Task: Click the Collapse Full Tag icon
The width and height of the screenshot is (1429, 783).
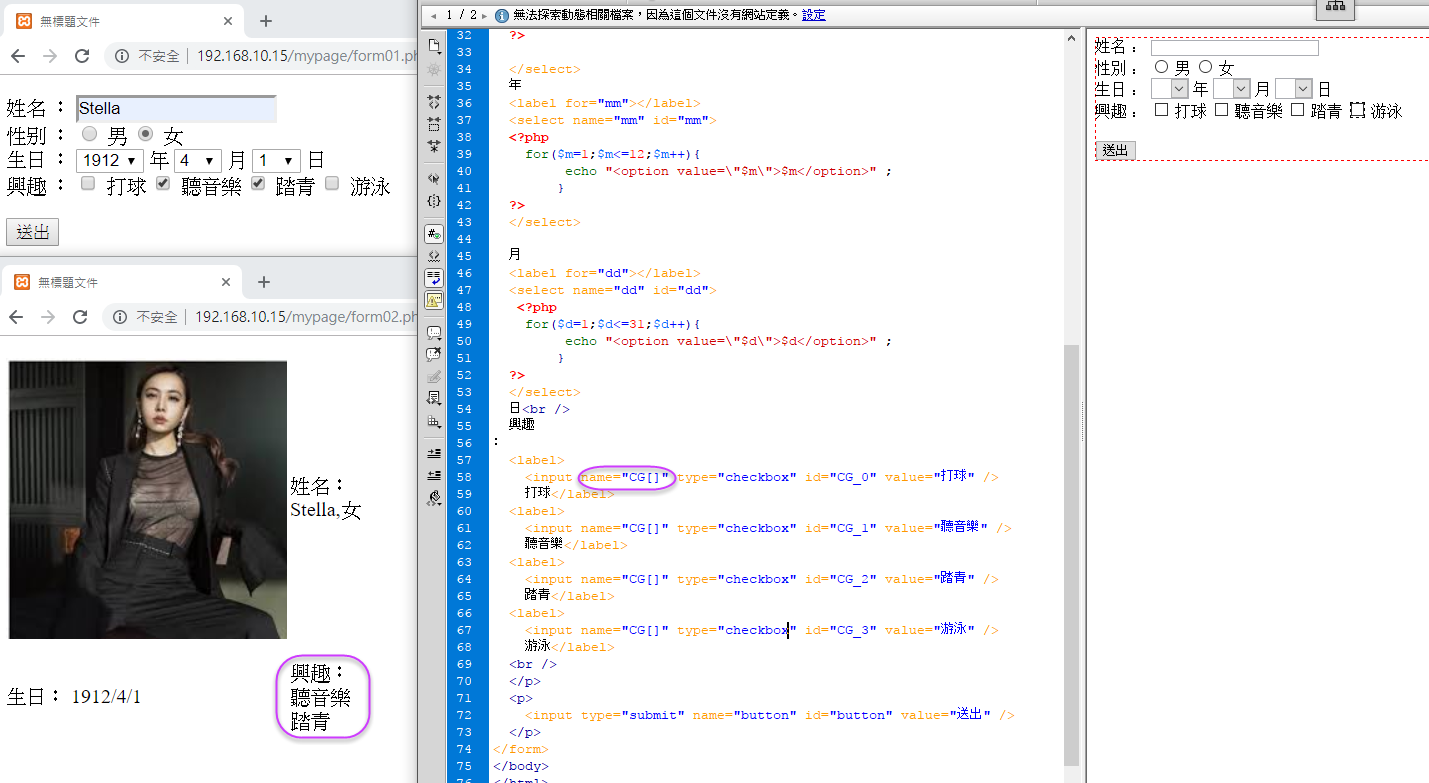Action: 433,102
